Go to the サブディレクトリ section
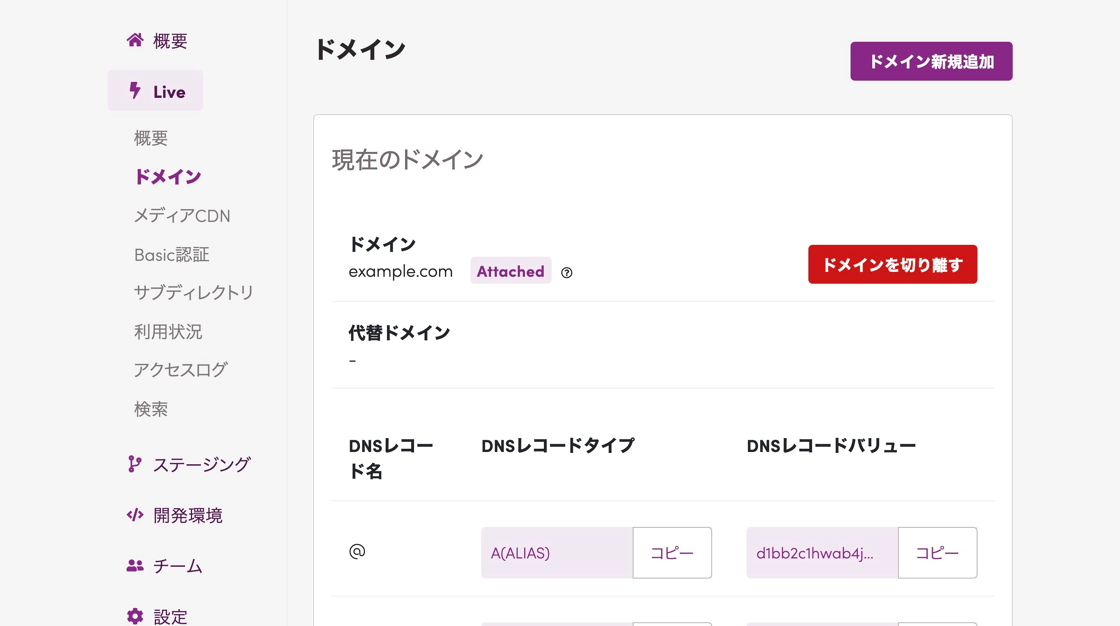The image size is (1120, 626). (194, 293)
